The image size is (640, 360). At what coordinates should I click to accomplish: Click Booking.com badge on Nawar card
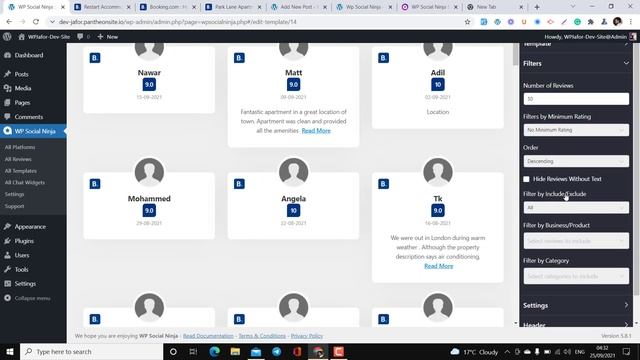click(95, 58)
